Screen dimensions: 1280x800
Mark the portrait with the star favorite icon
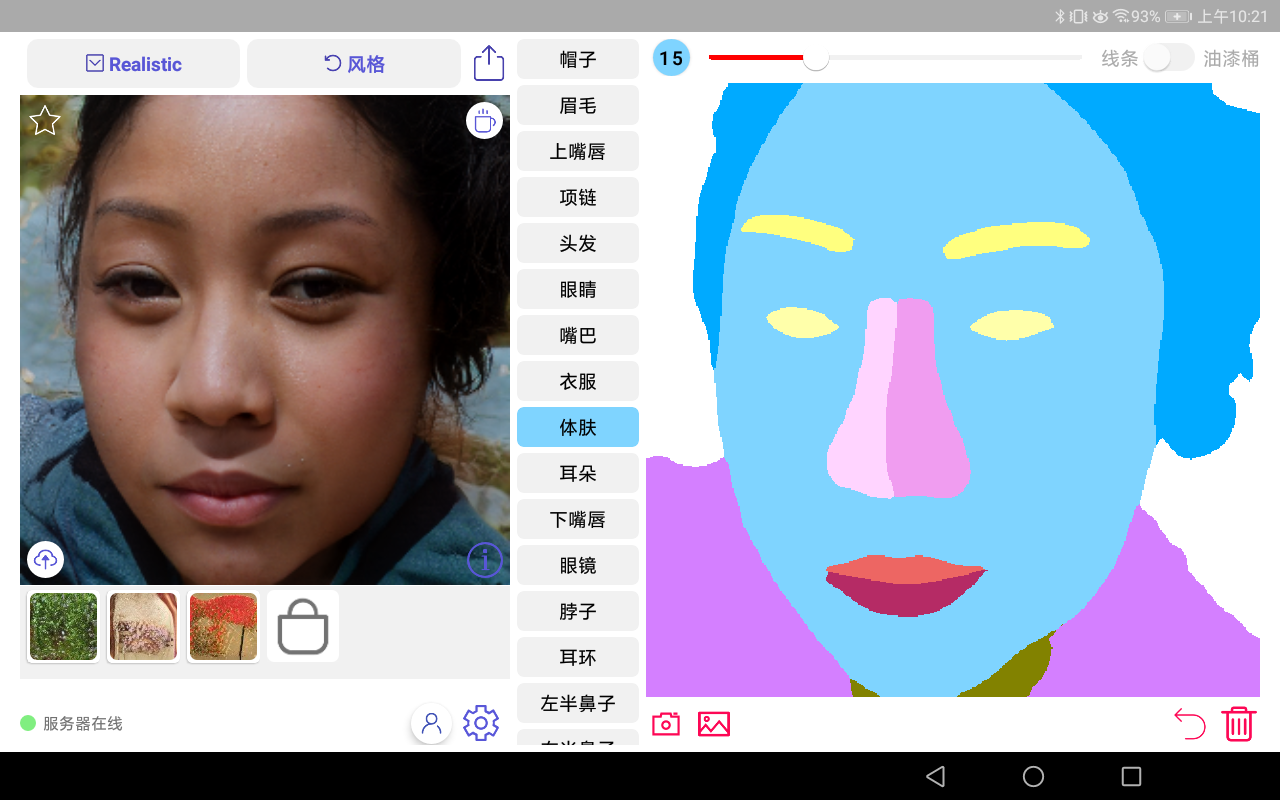pos(45,120)
